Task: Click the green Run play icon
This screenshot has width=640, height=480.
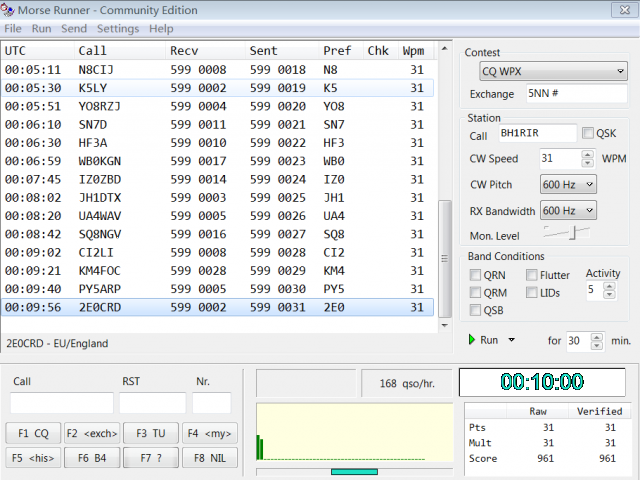Action: [x=472, y=340]
